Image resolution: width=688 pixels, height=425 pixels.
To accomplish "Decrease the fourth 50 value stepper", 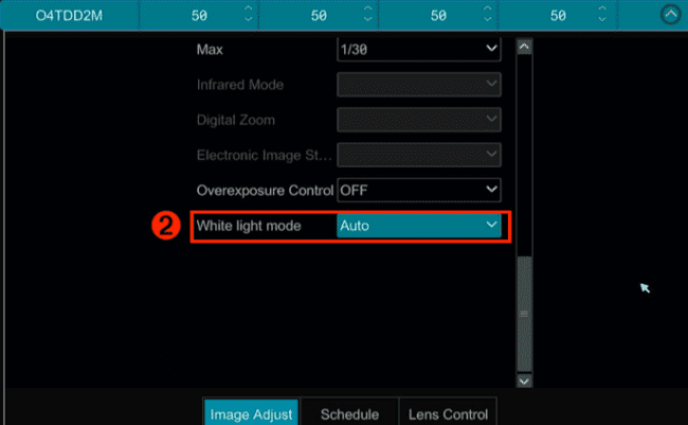I will [602, 19].
